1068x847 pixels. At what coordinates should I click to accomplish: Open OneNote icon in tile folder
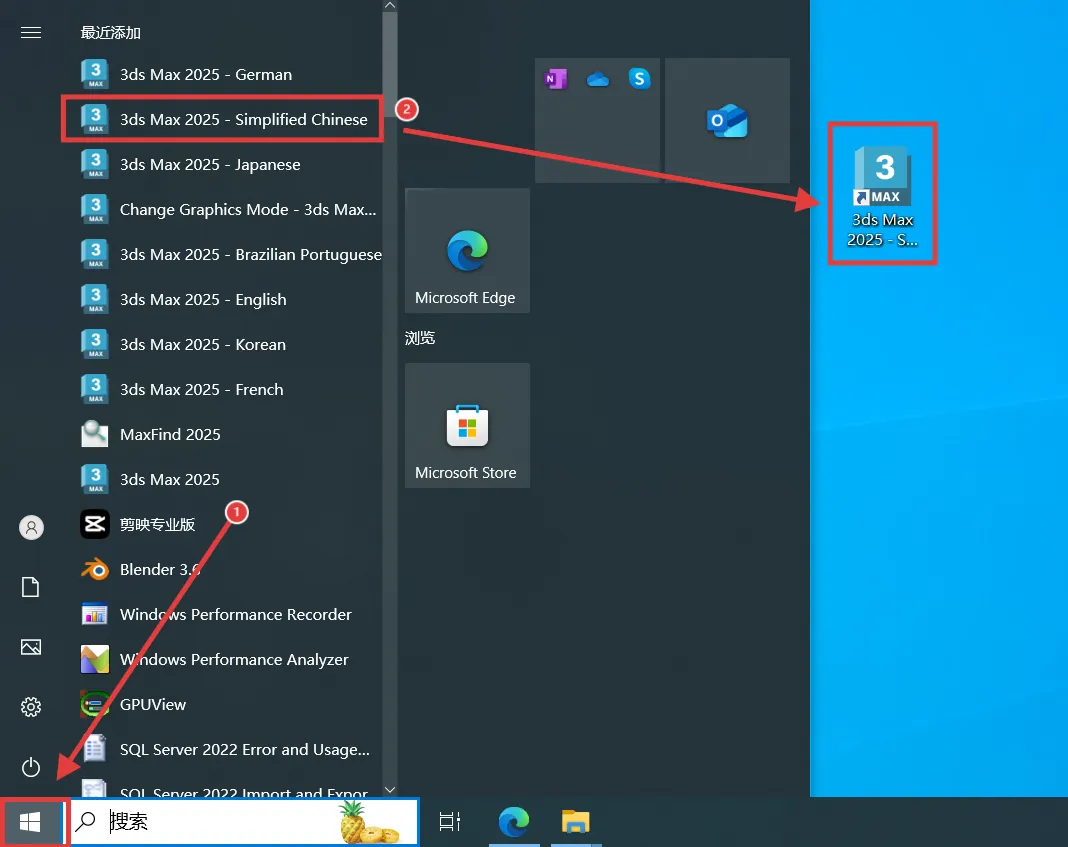556,79
